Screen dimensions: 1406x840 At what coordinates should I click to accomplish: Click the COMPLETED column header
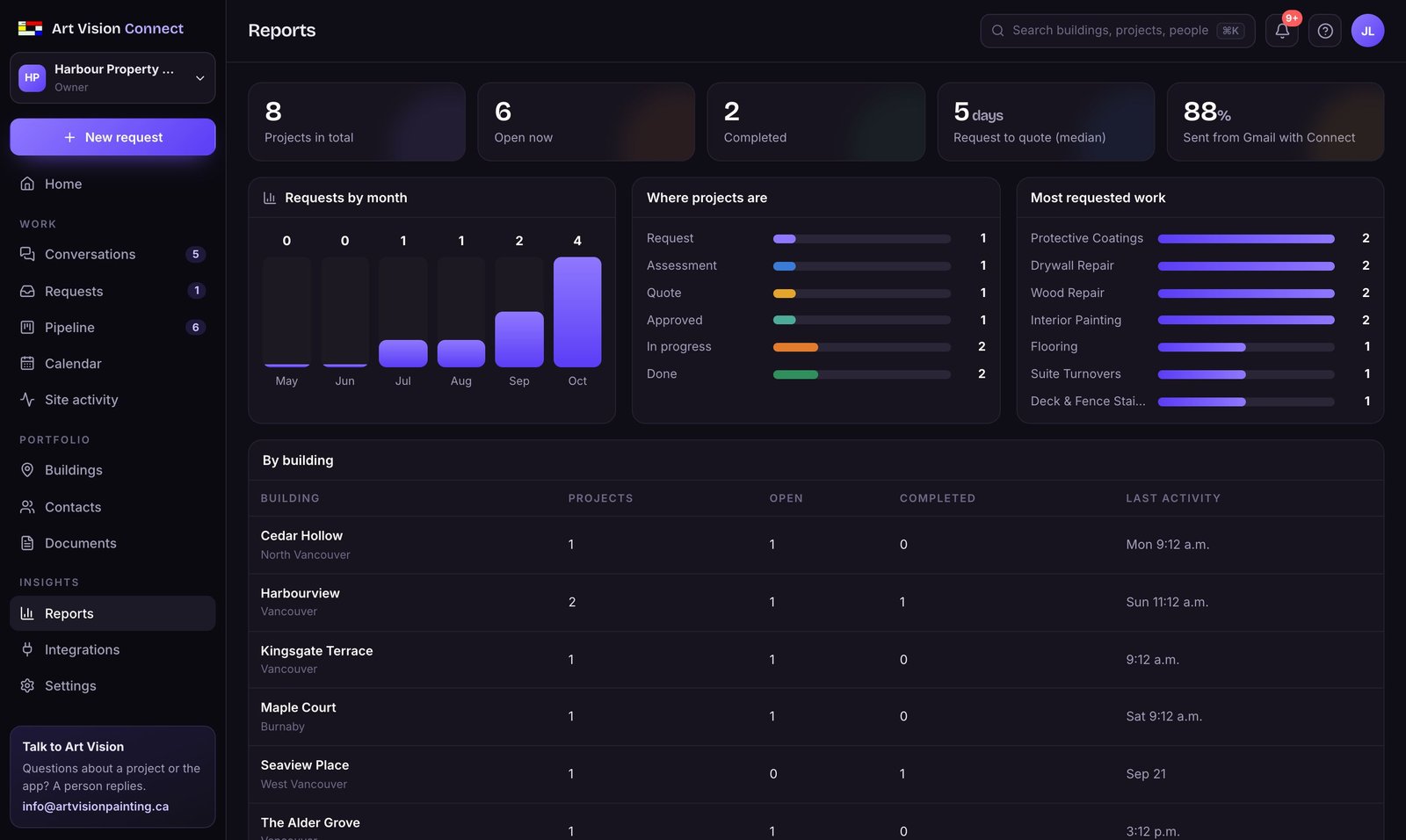(938, 498)
